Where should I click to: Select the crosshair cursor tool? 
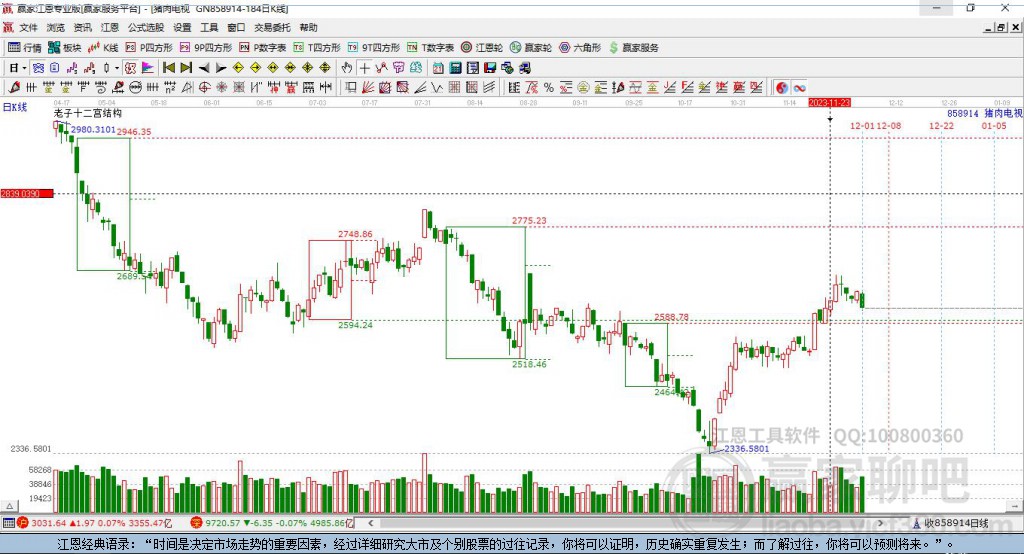click(364, 68)
